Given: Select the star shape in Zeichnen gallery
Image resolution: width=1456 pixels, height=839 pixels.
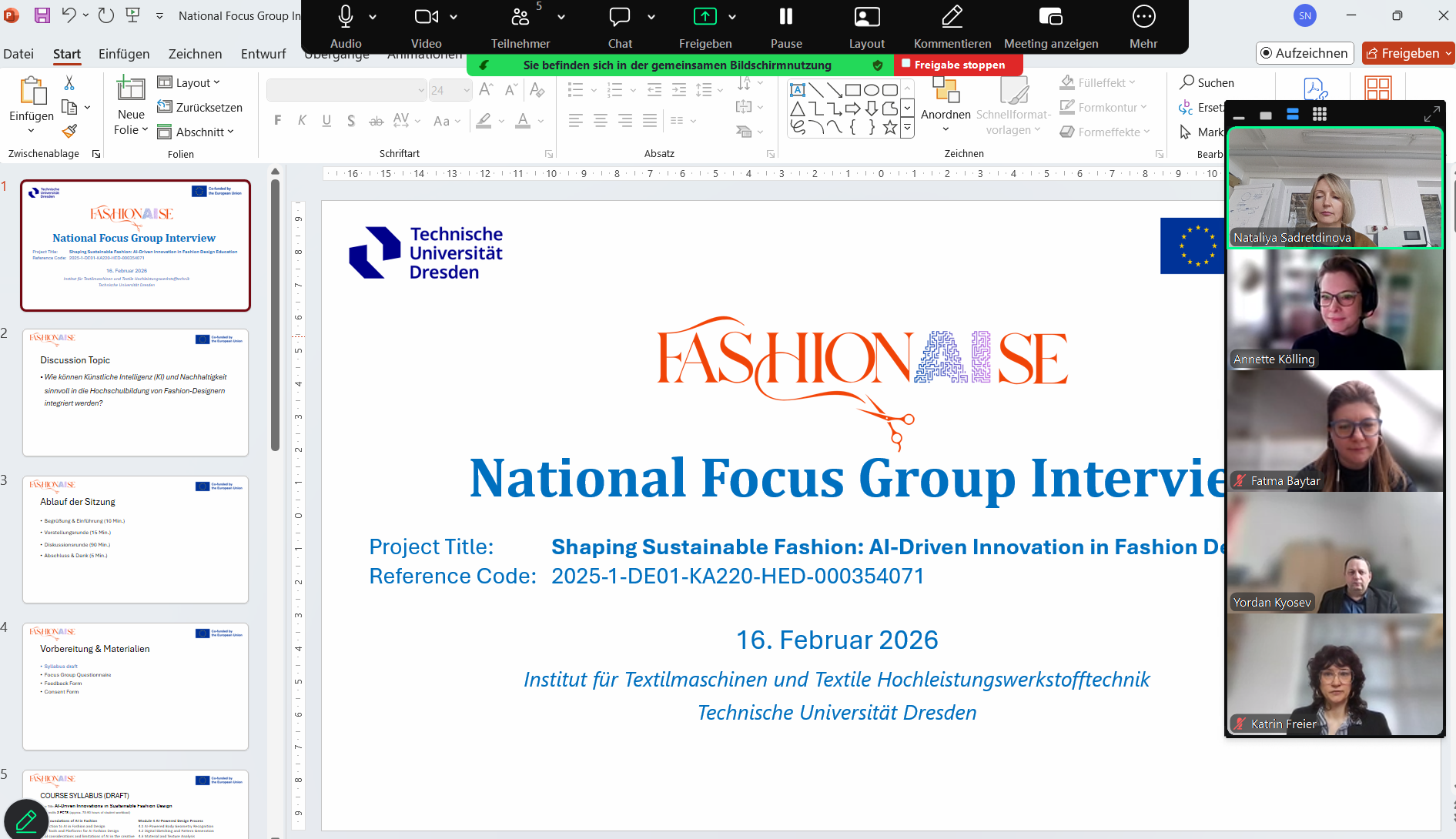Looking at the screenshot, I should tap(890, 127).
